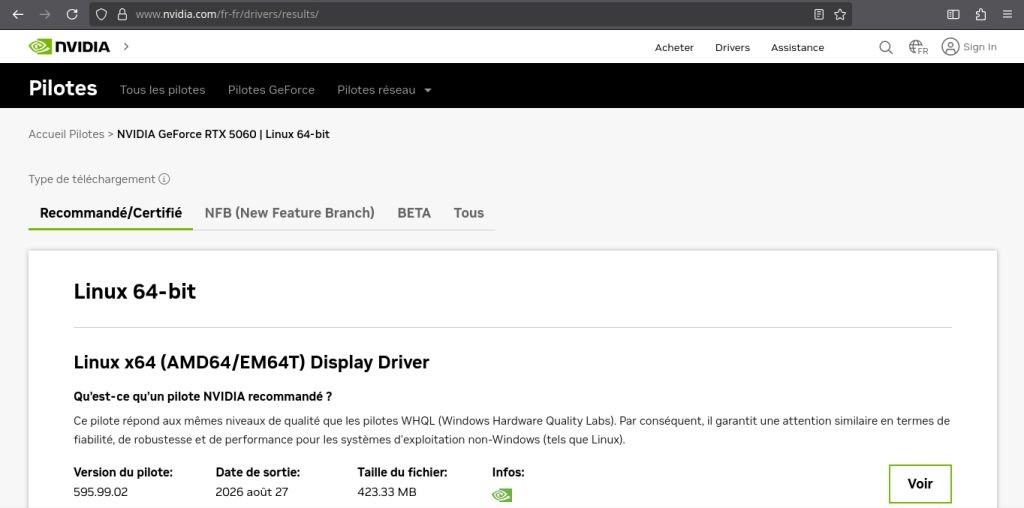The image size is (1024, 508).
Task: Click driver version 595.99.02
Action: [x=101, y=492]
